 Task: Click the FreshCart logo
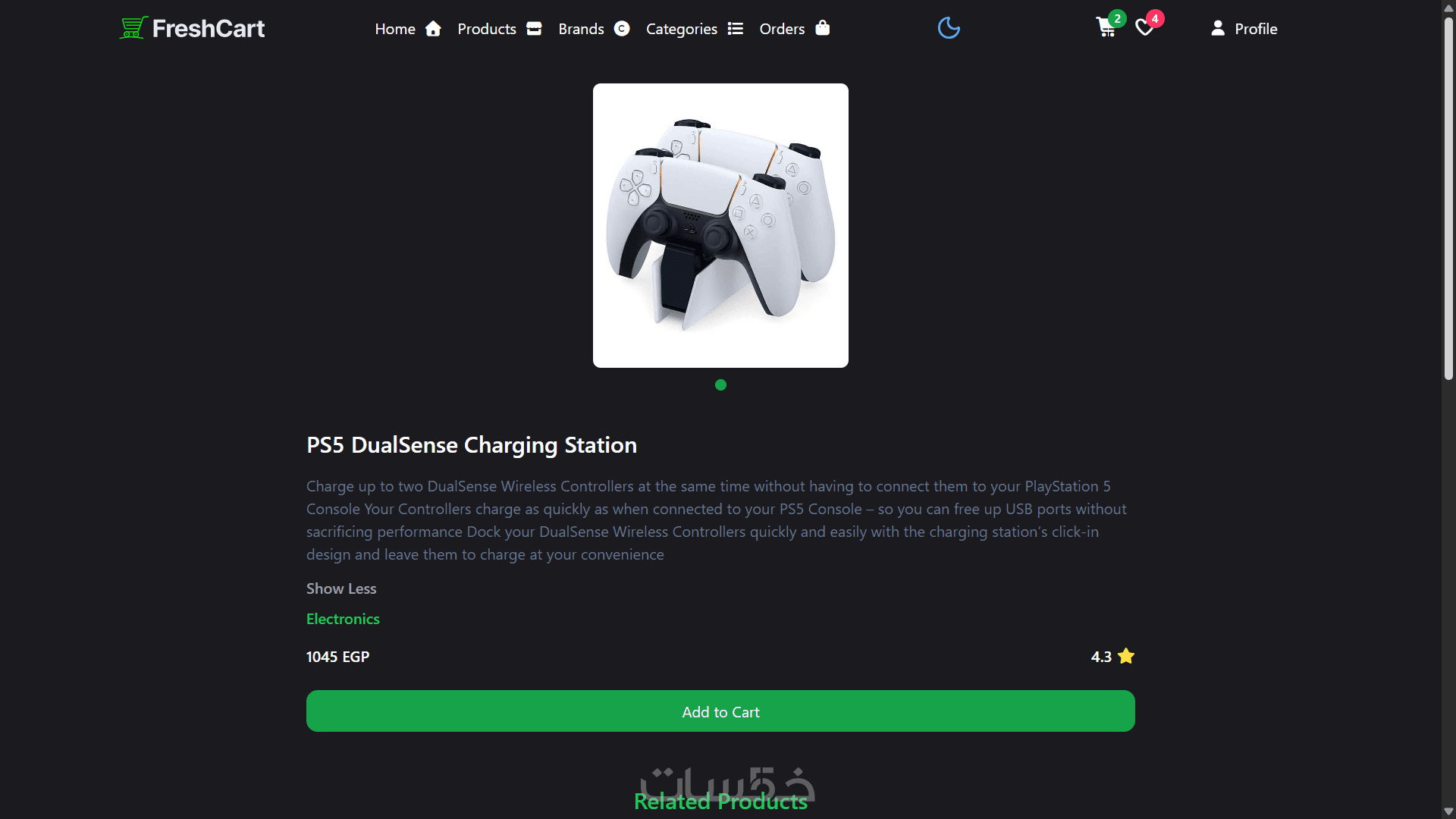(192, 28)
